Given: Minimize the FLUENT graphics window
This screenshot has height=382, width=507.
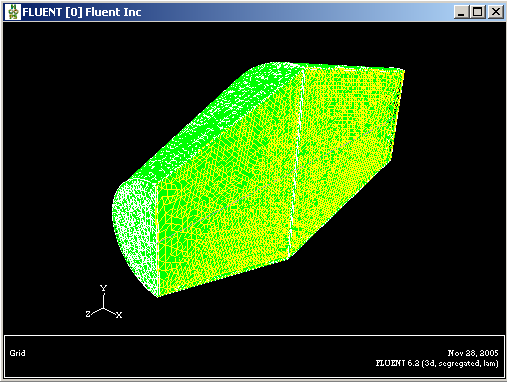Looking at the screenshot, I should pos(461,12).
